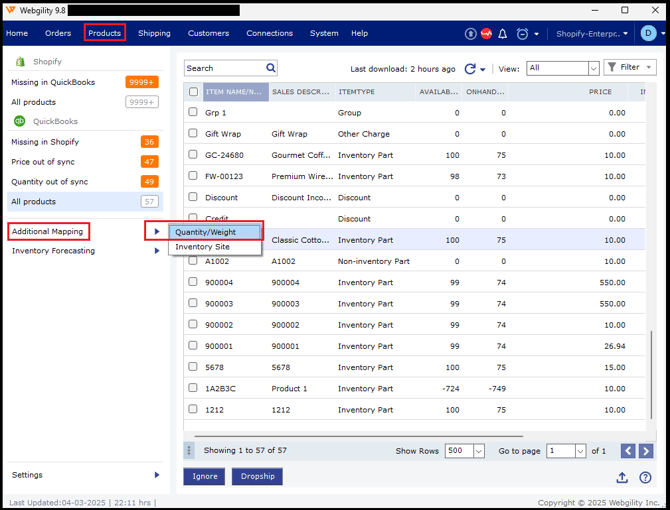Select the checkbox for item 1A2B3C

point(193,388)
